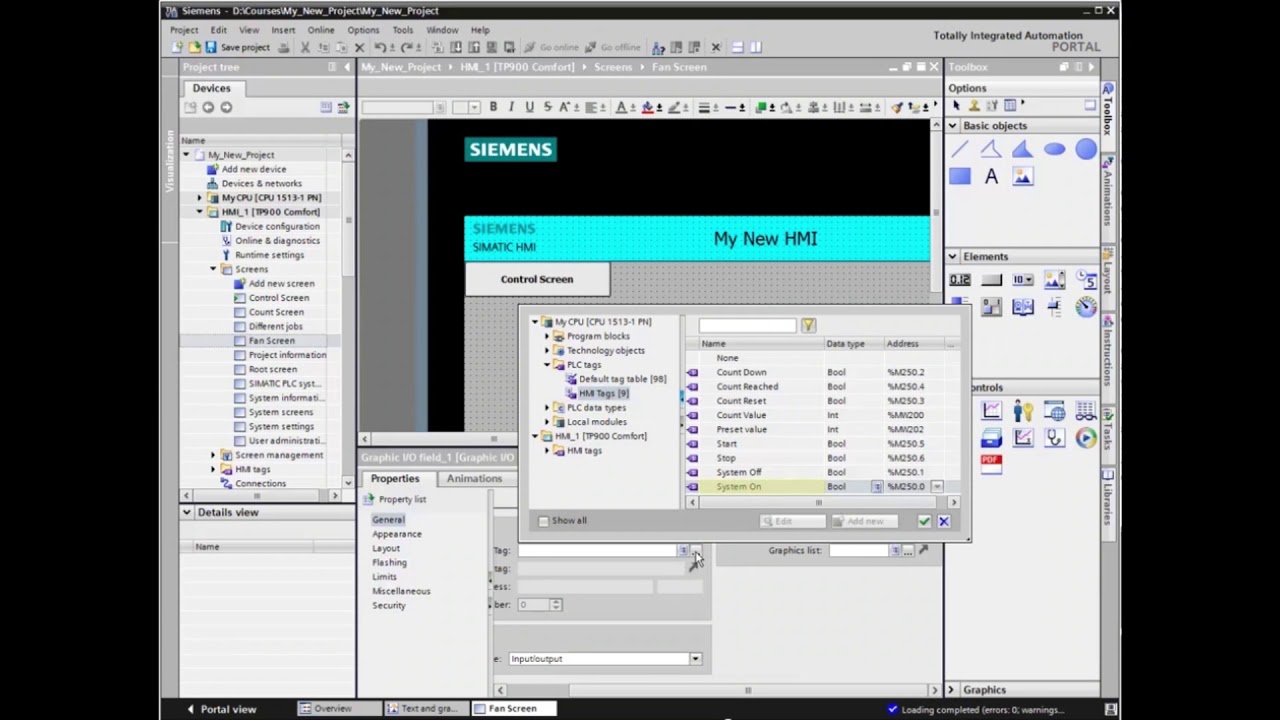Collapse PLC tags folder in tag picker
This screenshot has height=720, width=1280.
547,365
